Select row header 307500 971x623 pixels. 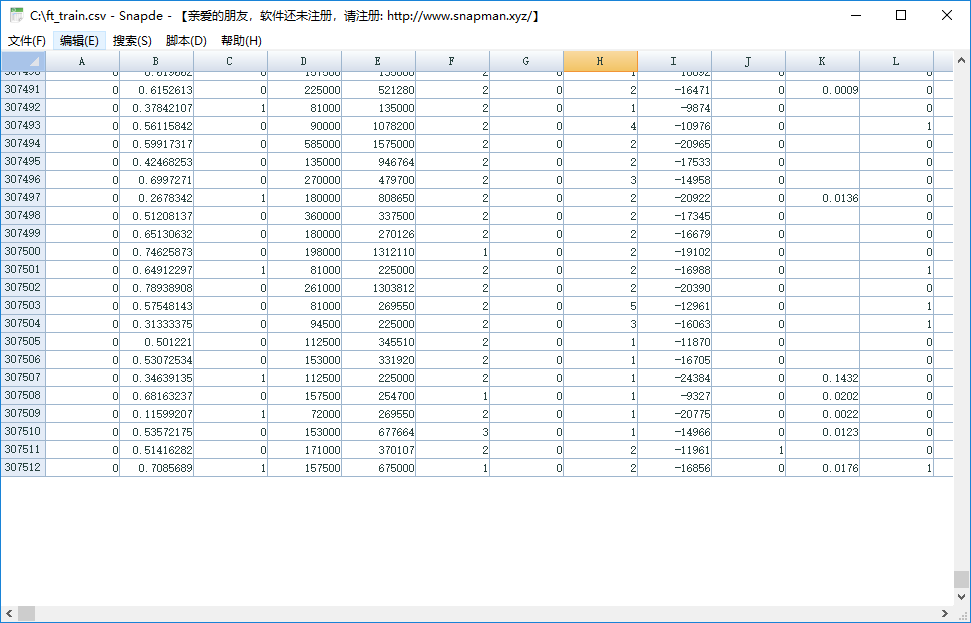point(22,251)
